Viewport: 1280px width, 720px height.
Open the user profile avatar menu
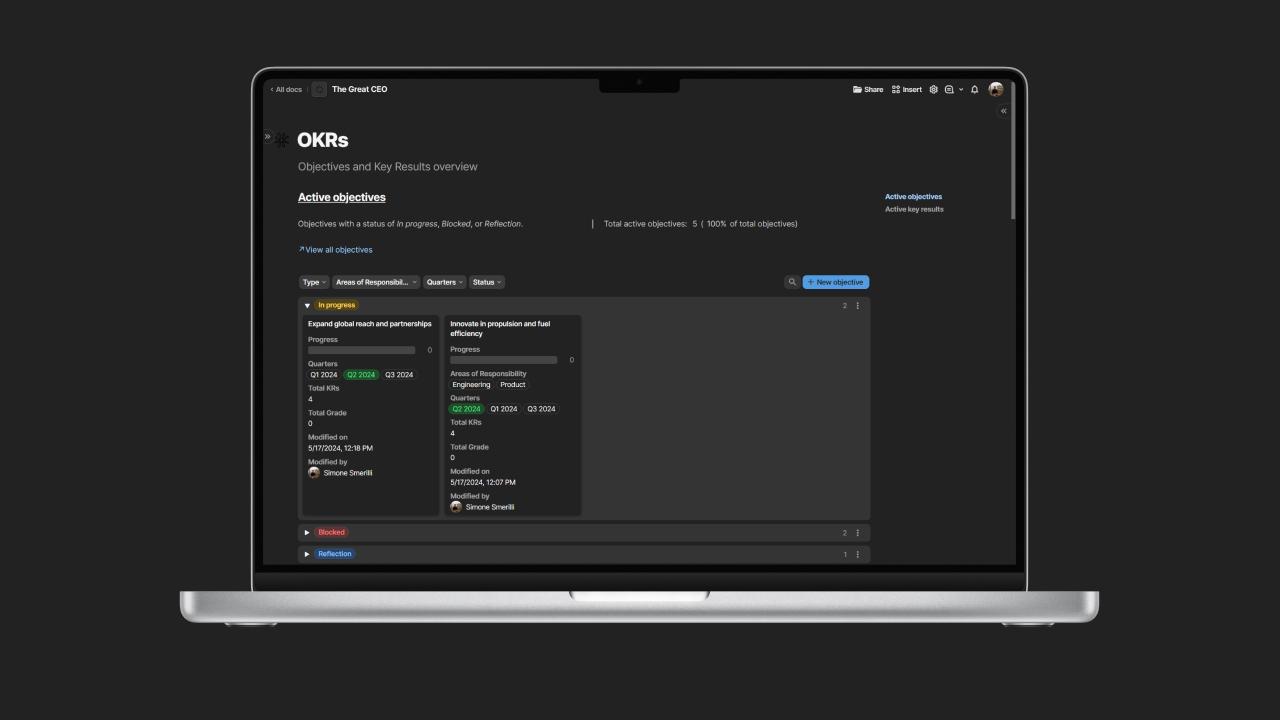click(996, 89)
